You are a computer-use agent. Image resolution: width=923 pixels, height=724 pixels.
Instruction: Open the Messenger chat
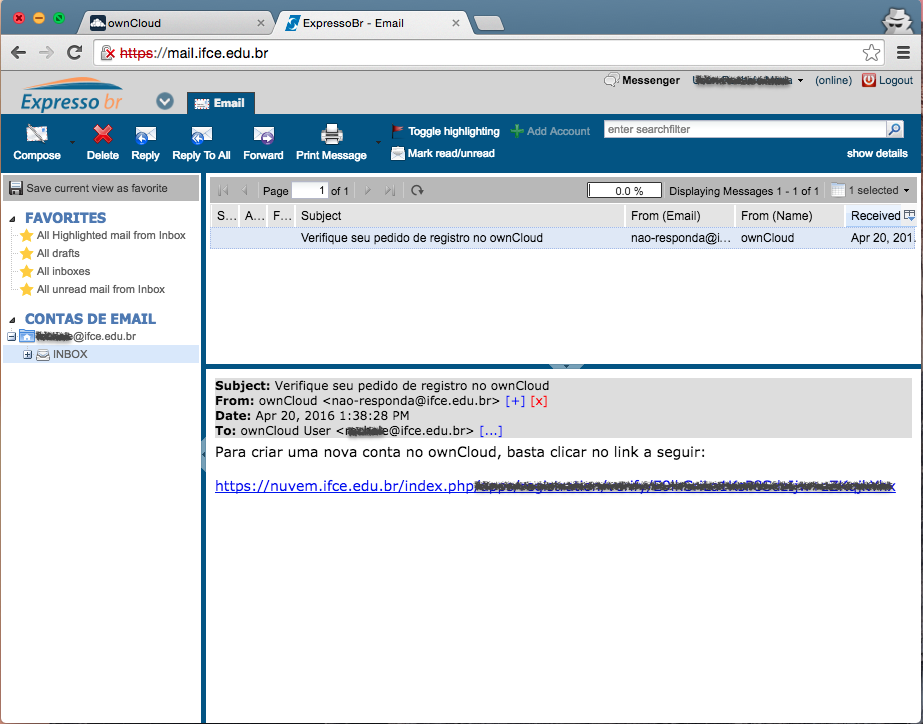click(x=642, y=80)
